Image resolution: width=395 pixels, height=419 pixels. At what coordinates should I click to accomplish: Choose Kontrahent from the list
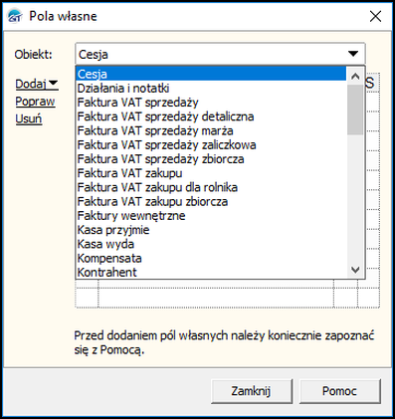click(211, 272)
